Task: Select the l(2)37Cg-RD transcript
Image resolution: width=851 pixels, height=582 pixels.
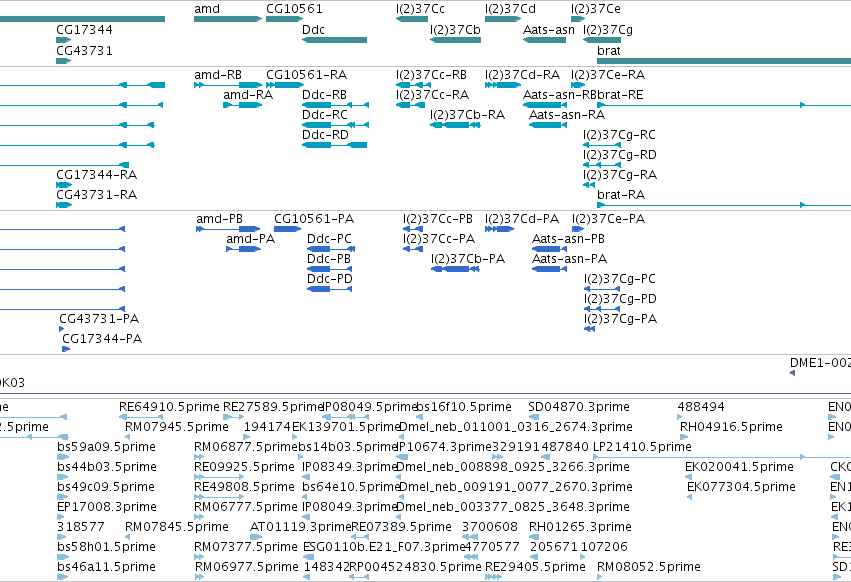Action: (x=602, y=165)
